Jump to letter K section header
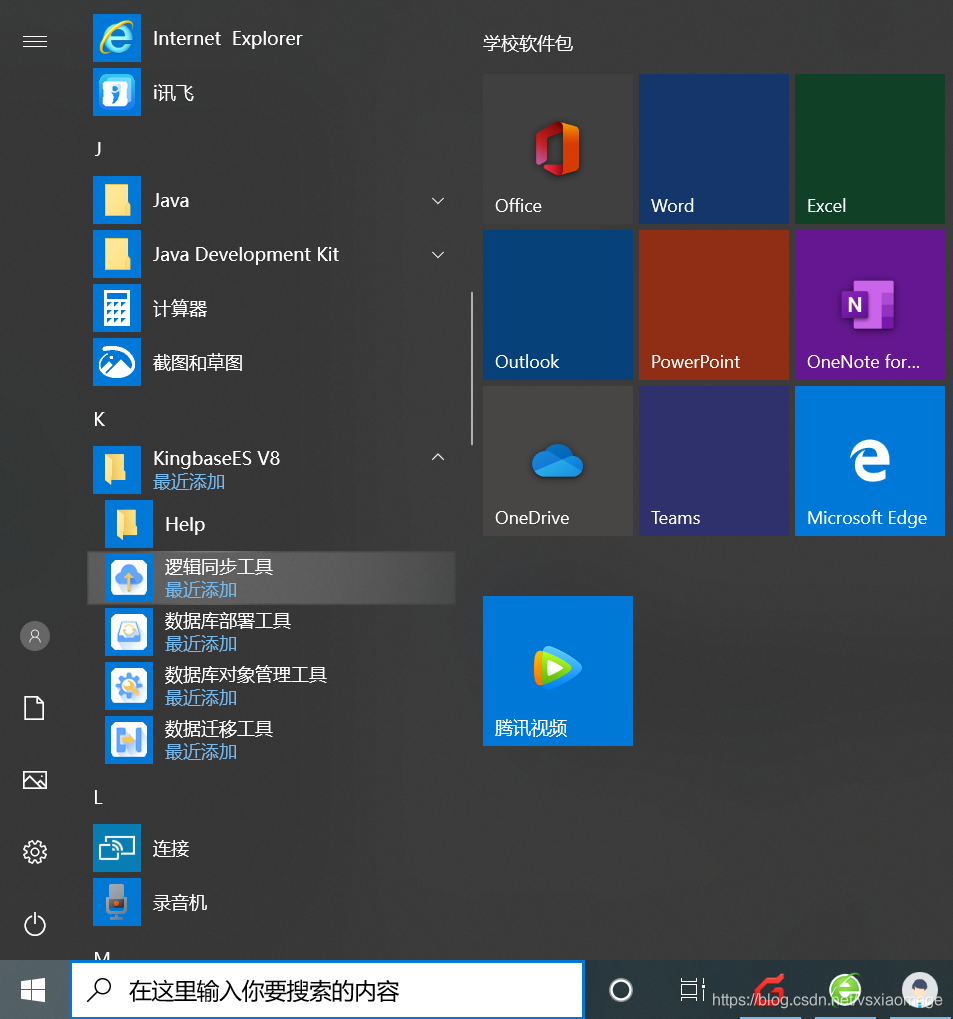The image size is (953, 1019). pyautogui.click(x=99, y=419)
